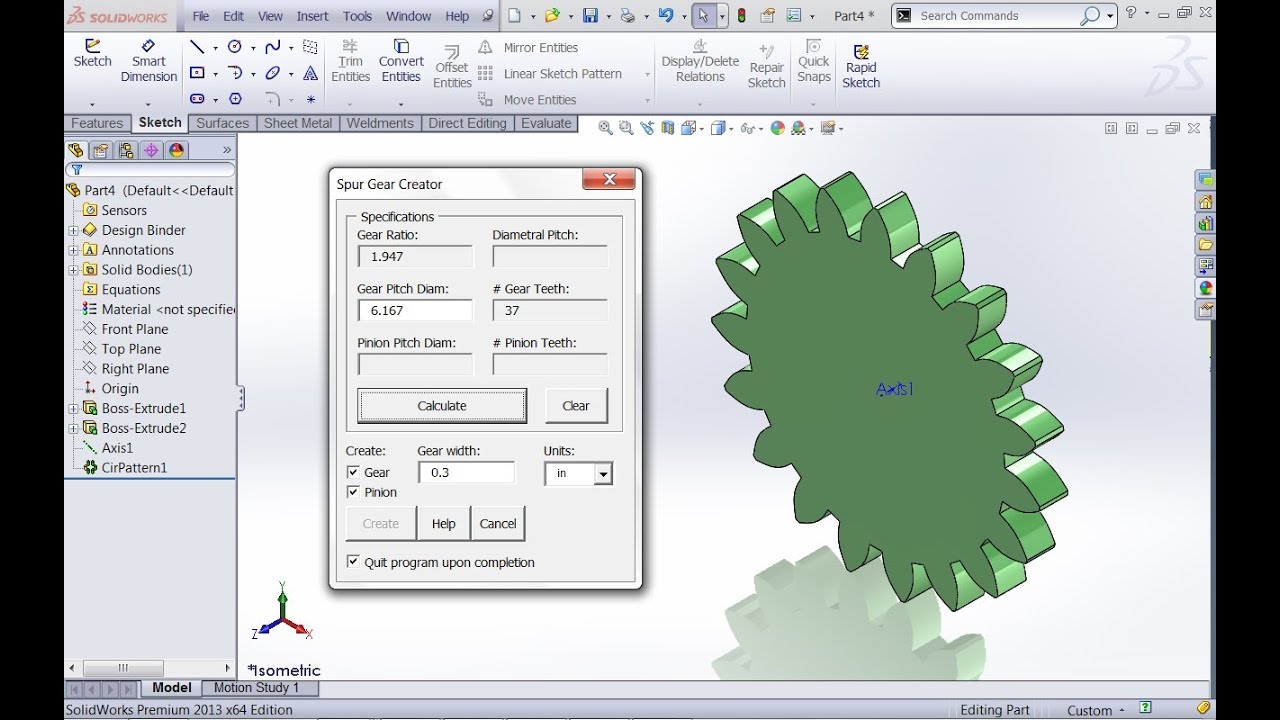The image size is (1280, 720).
Task: Click the Cancel button
Action: pyautogui.click(x=498, y=523)
